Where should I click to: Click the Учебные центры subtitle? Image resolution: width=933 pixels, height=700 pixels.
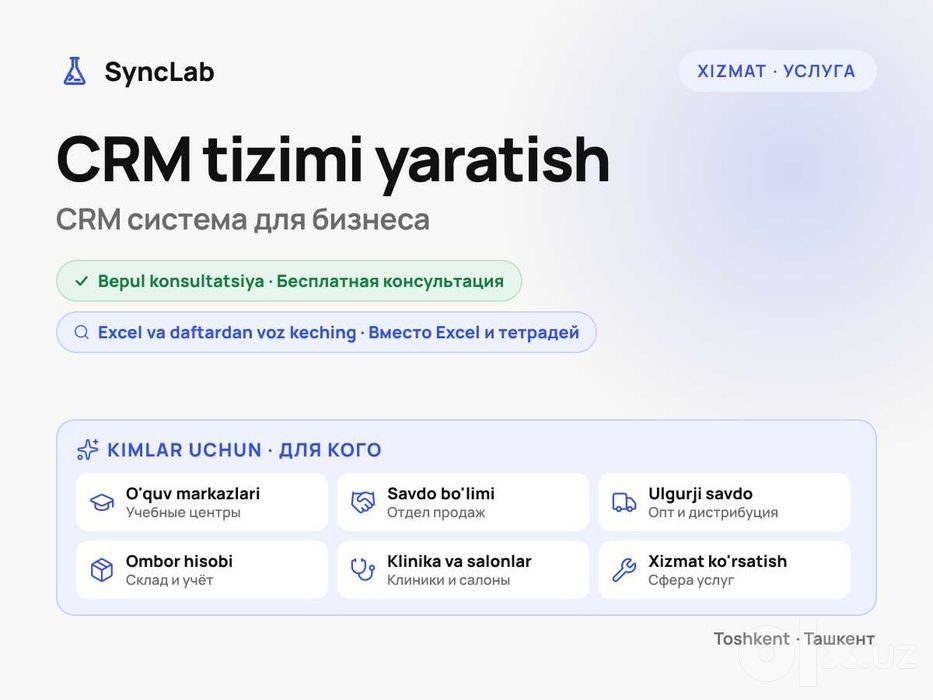(x=183, y=512)
